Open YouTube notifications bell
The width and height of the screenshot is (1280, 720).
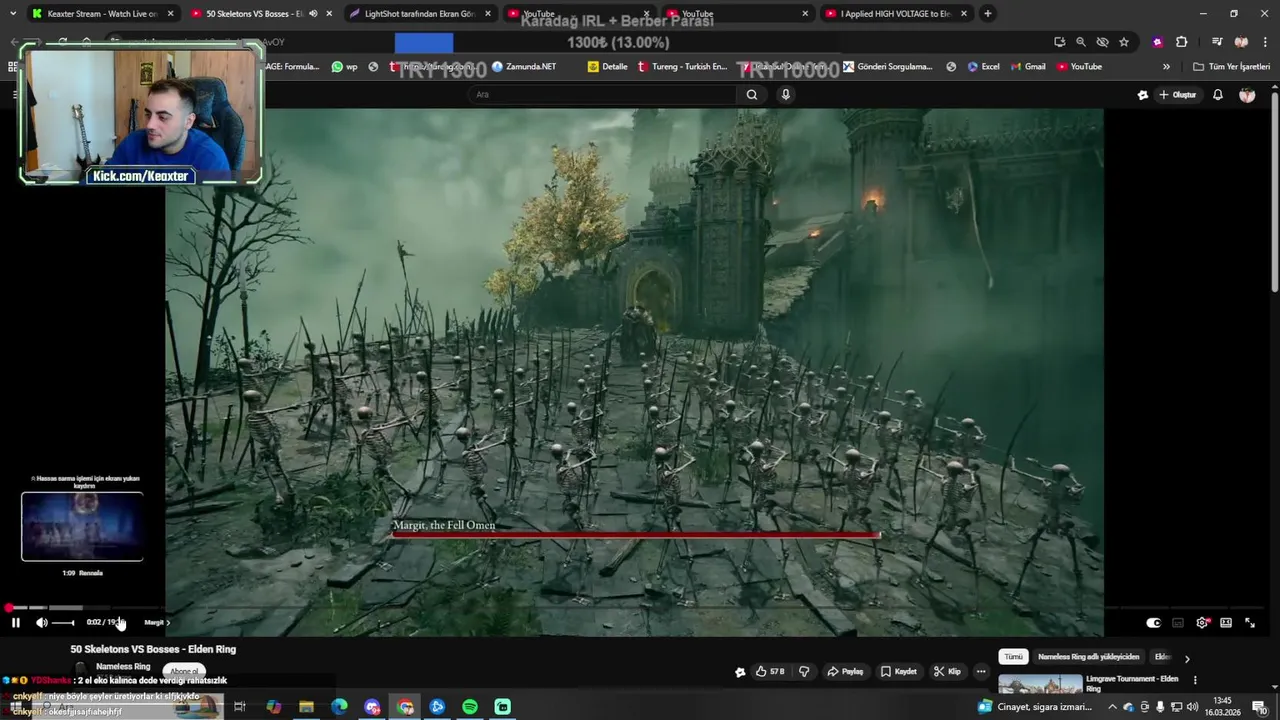(x=1218, y=95)
